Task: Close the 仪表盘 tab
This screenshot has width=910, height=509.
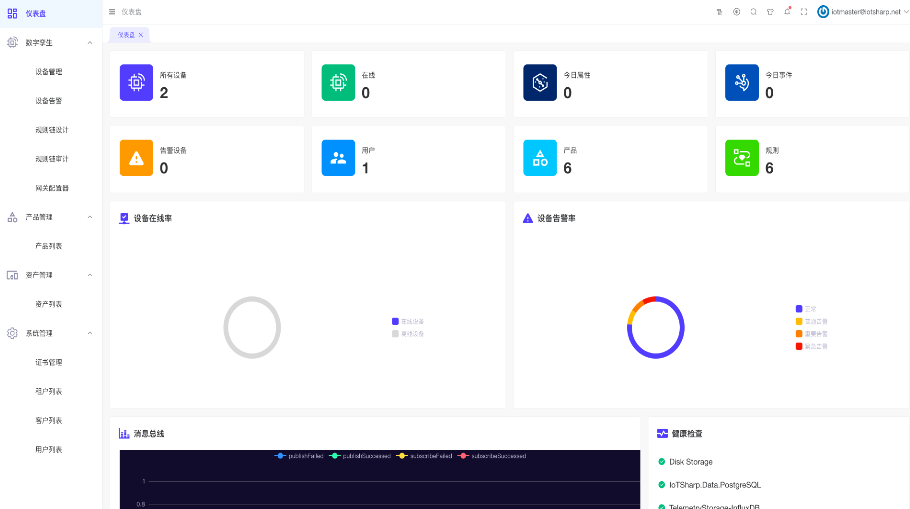Action: tap(140, 35)
